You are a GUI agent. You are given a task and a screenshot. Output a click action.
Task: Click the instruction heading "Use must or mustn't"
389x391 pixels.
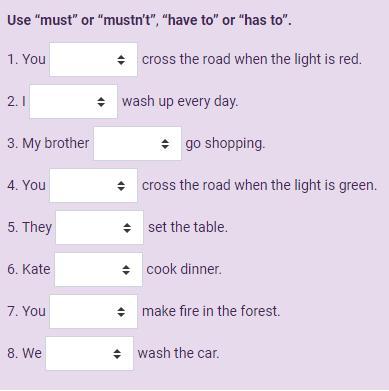149,20
